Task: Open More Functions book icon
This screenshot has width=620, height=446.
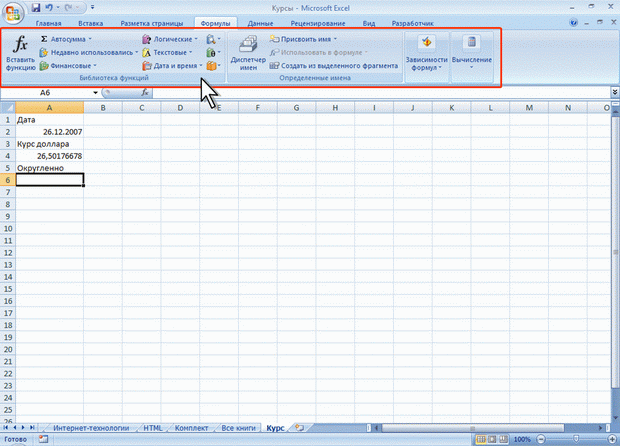Action: (213, 66)
